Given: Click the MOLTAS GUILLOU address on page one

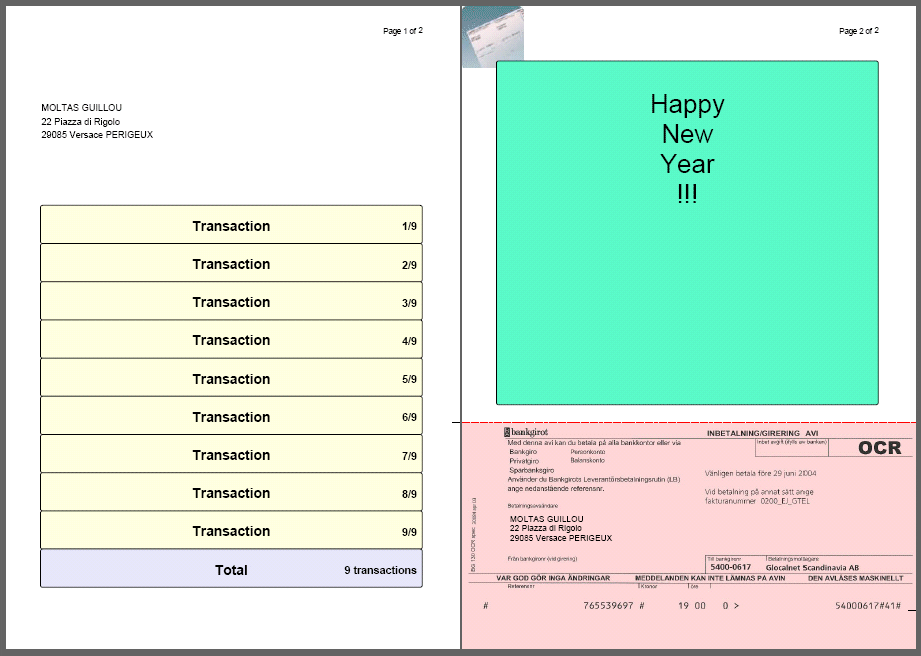Looking at the screenshot, I should tap(96, 121).
